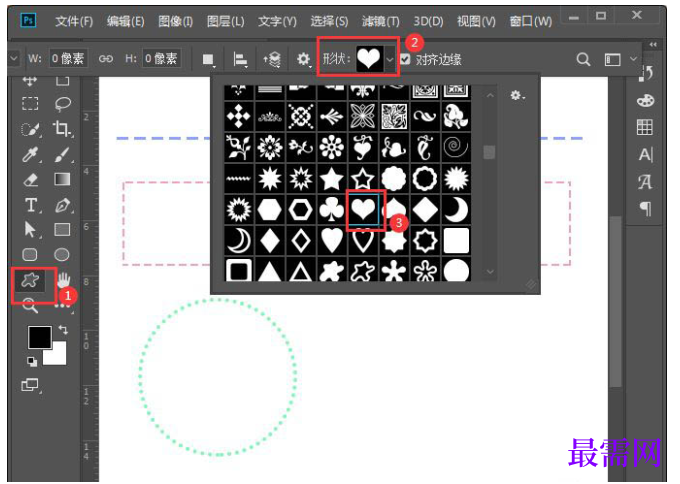This screenshot has width=680, height=484.
Task: Click the search magnifier in options bar
Action: click(583, 59)
